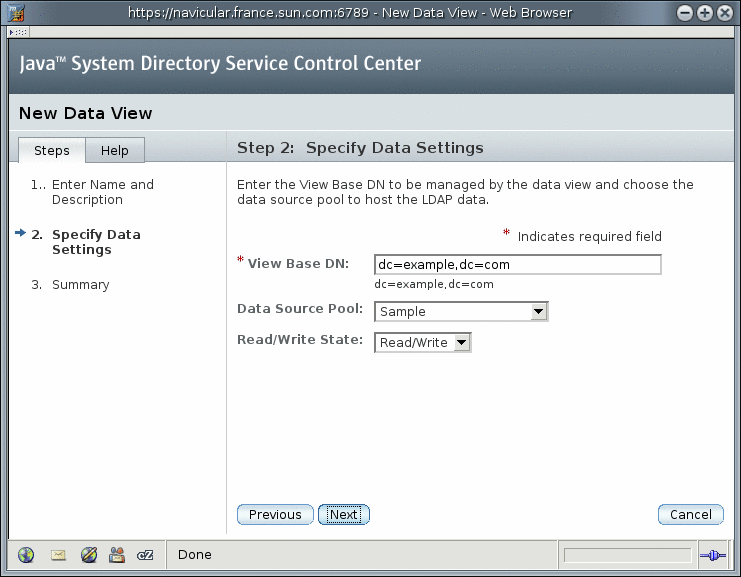Open Composer icon in status bar

[x=89, y=554]
